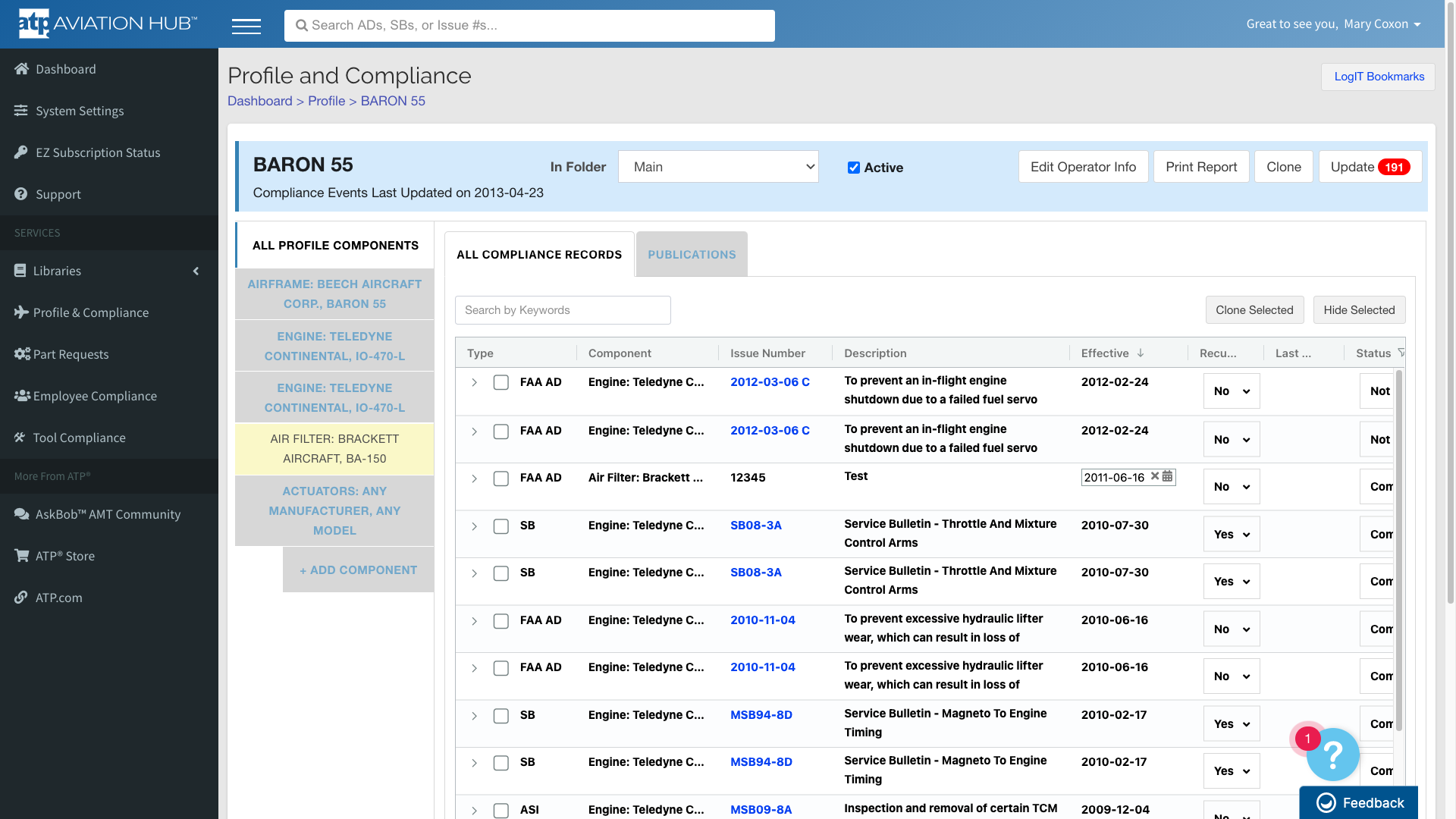This screenshot has width=1456, height=819.
Task: Click the hamburger menu icon
Action: click(x=246, y=27)
